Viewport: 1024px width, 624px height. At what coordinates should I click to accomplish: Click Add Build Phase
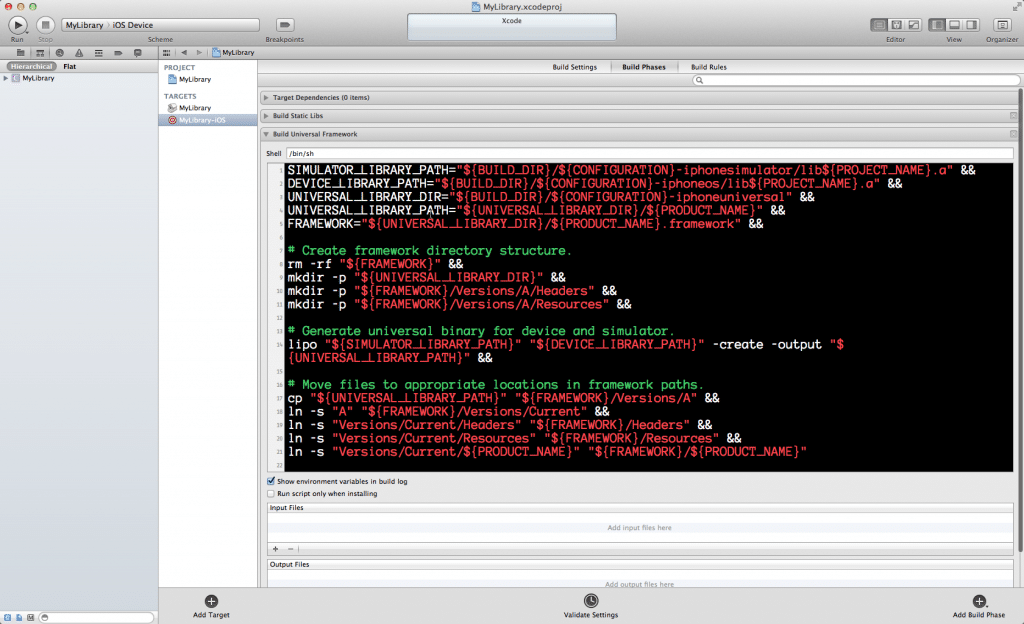[x=978, y=606]
